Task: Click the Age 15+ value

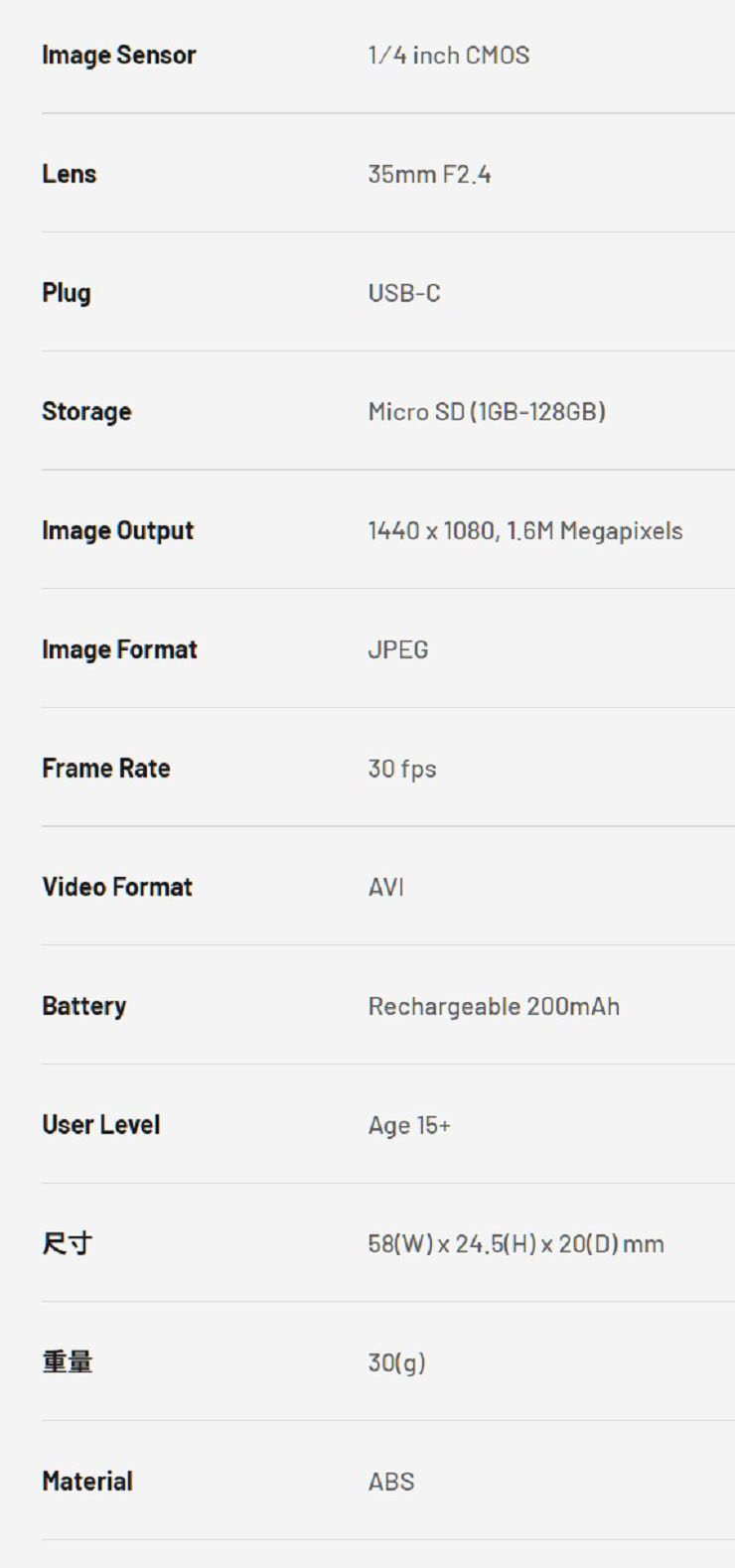Action: [409, 1125]
